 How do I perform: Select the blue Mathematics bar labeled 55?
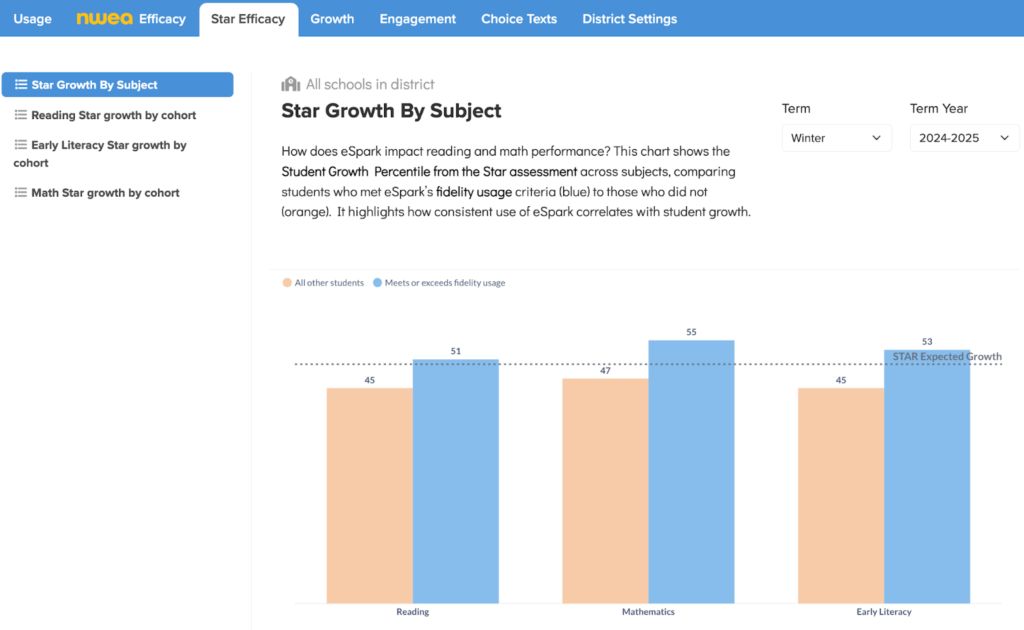[692, 471]
